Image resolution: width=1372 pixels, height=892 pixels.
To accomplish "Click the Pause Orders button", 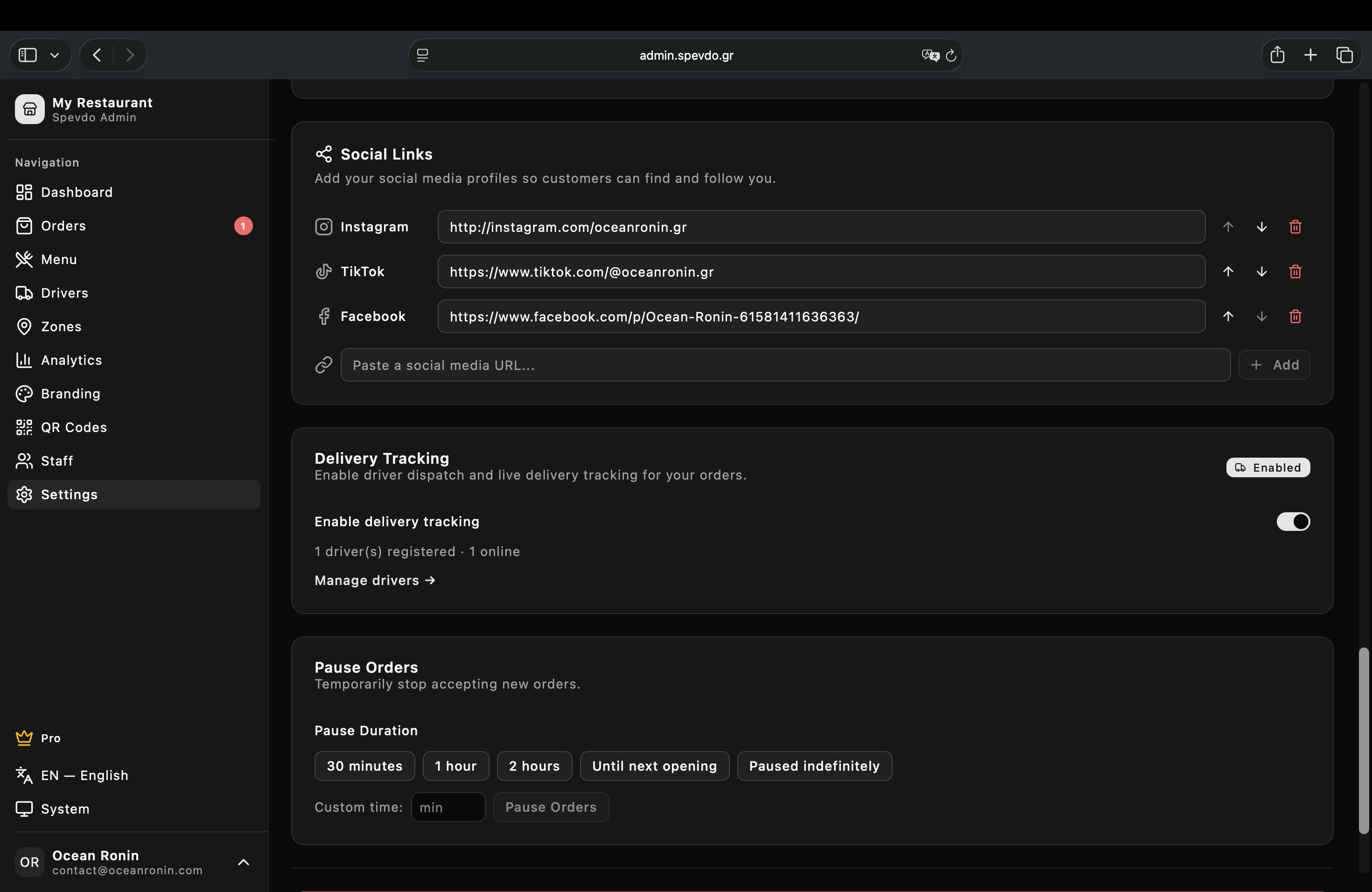I will point(551,807).
